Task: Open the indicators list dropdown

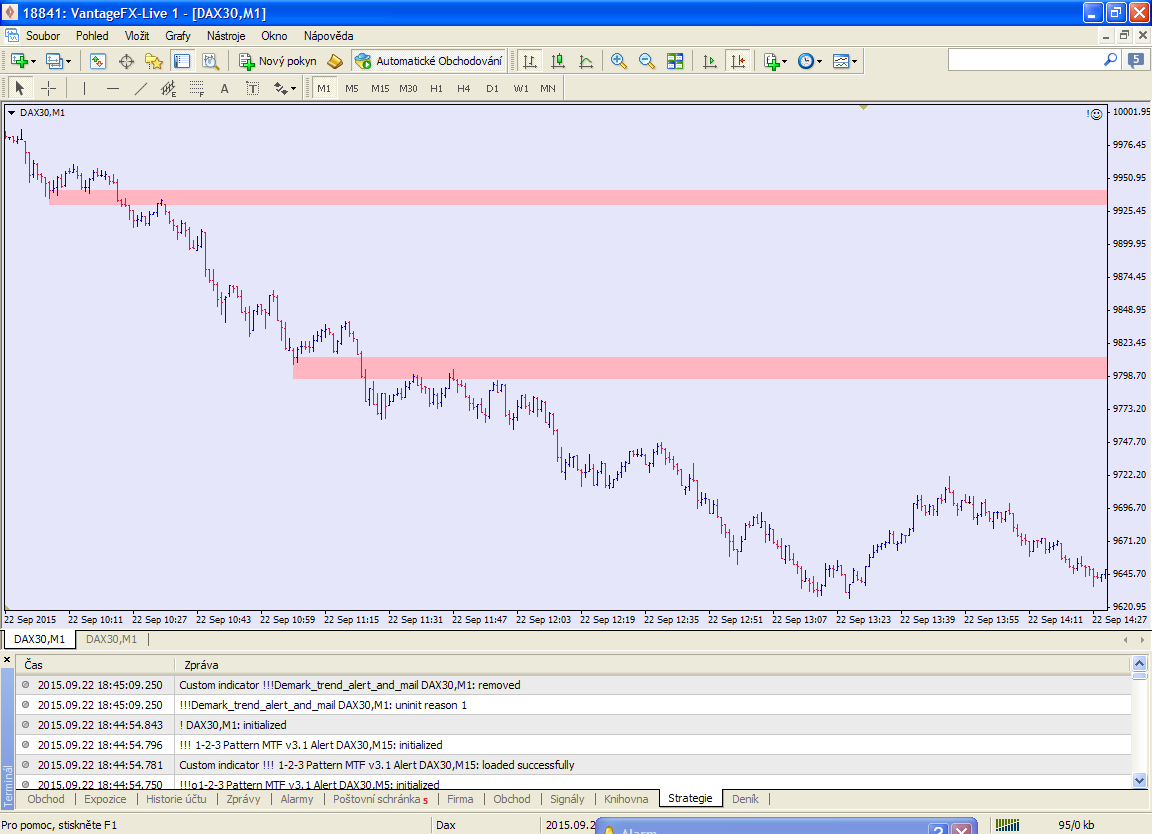Action: (776, 61)
